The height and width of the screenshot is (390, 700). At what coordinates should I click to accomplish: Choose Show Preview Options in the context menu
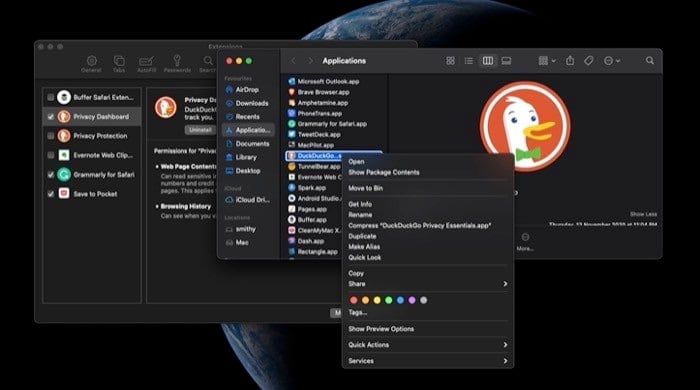tap(428, 329)
